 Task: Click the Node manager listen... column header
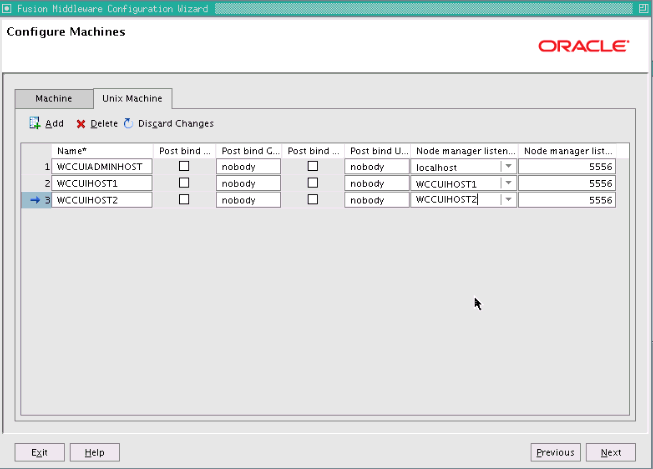tap(464, 151)
